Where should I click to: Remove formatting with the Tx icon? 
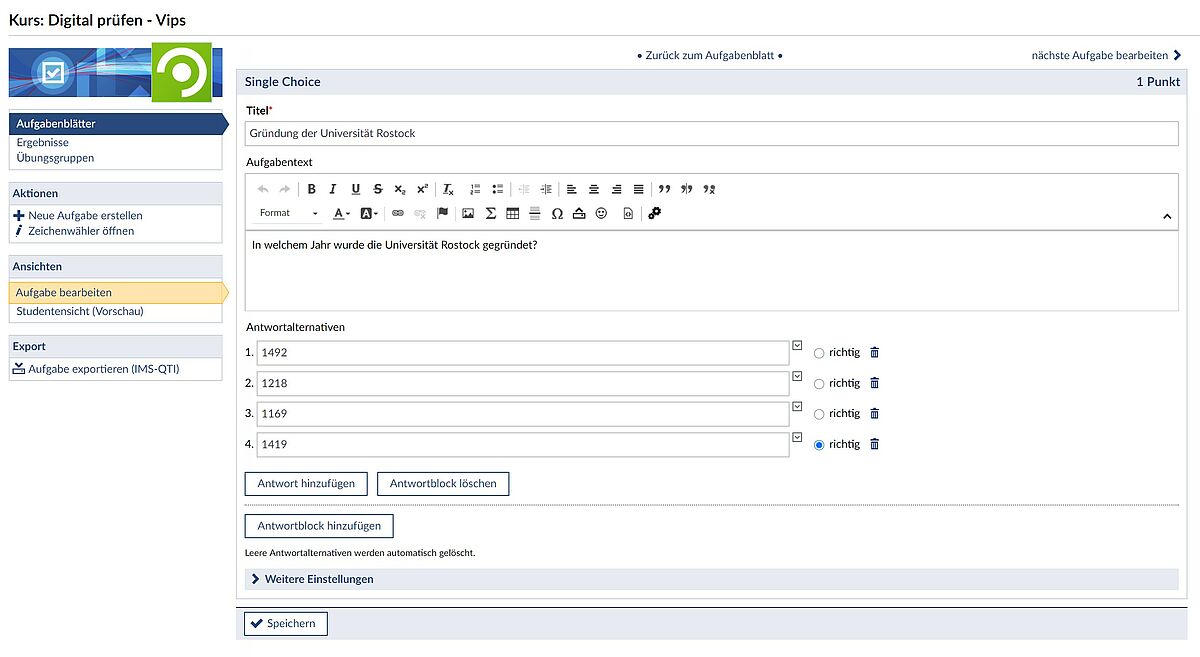(449, 189)
